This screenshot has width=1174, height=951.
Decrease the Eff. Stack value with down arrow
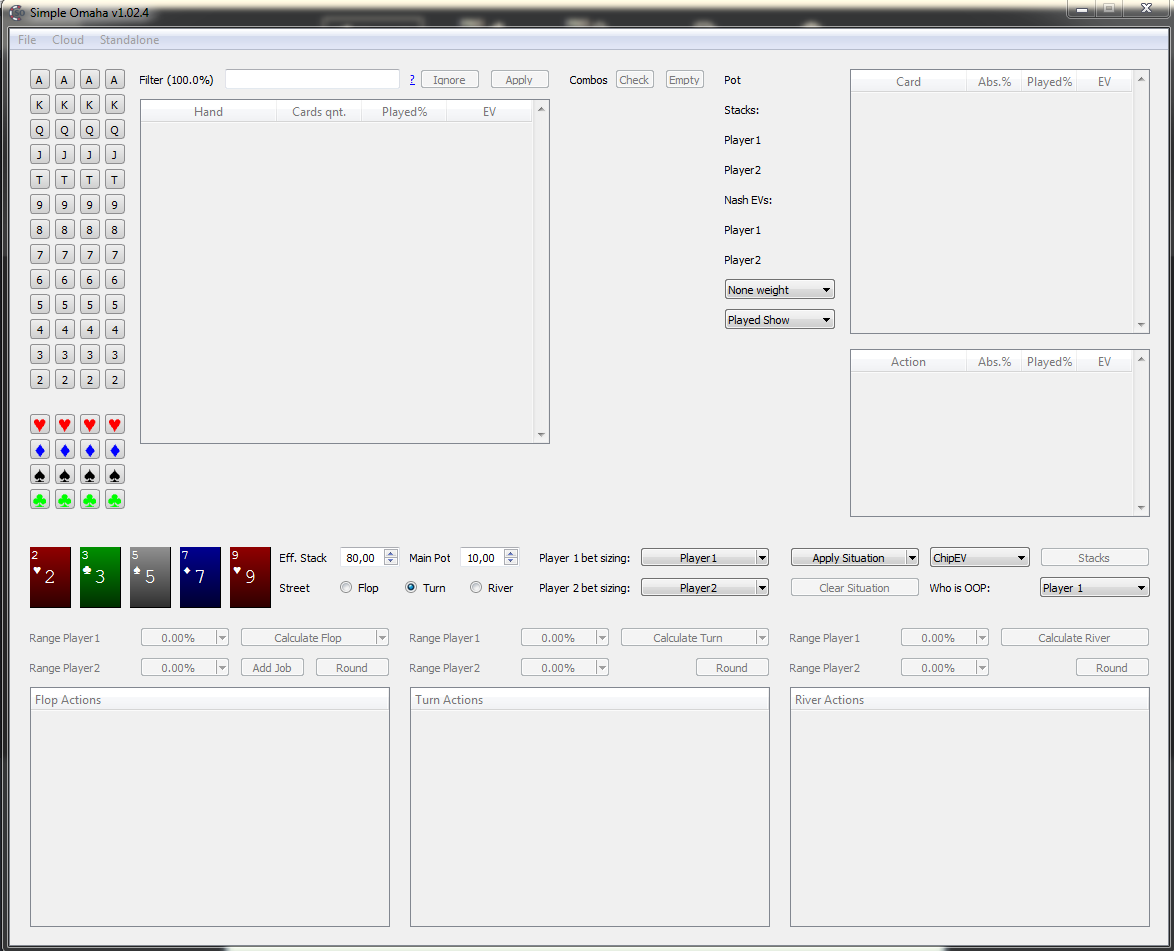[x=391, y=561]
